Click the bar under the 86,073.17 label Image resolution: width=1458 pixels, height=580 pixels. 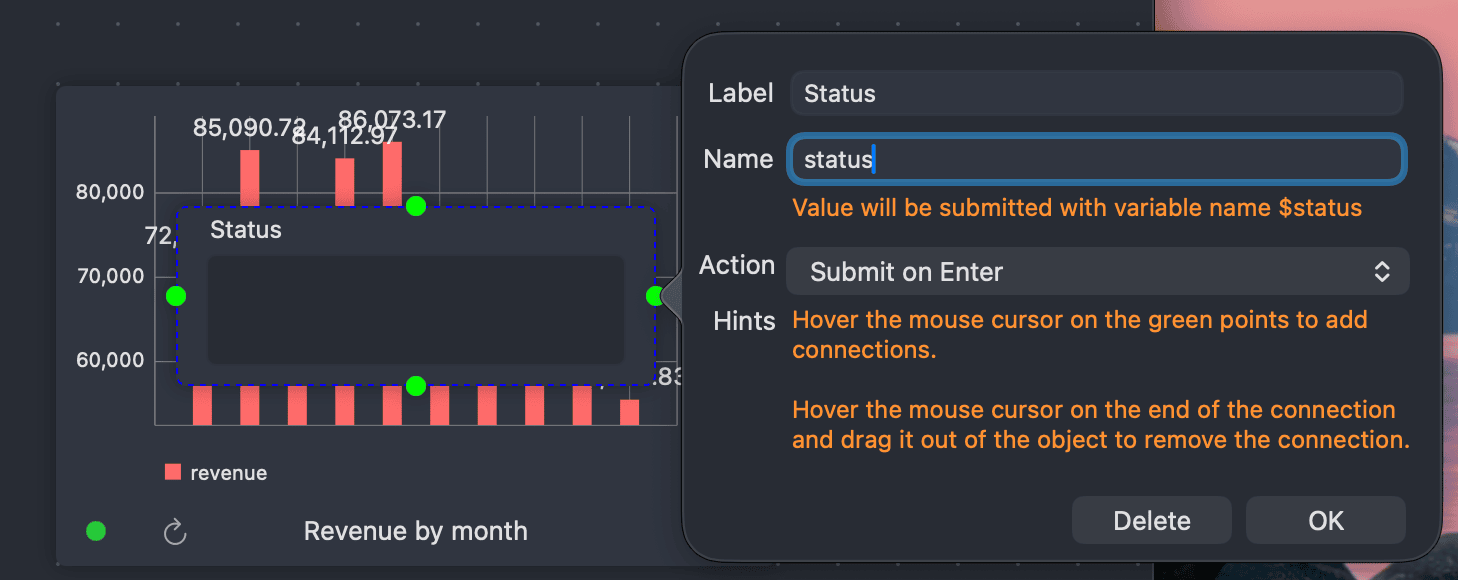(x=392, y=174)
